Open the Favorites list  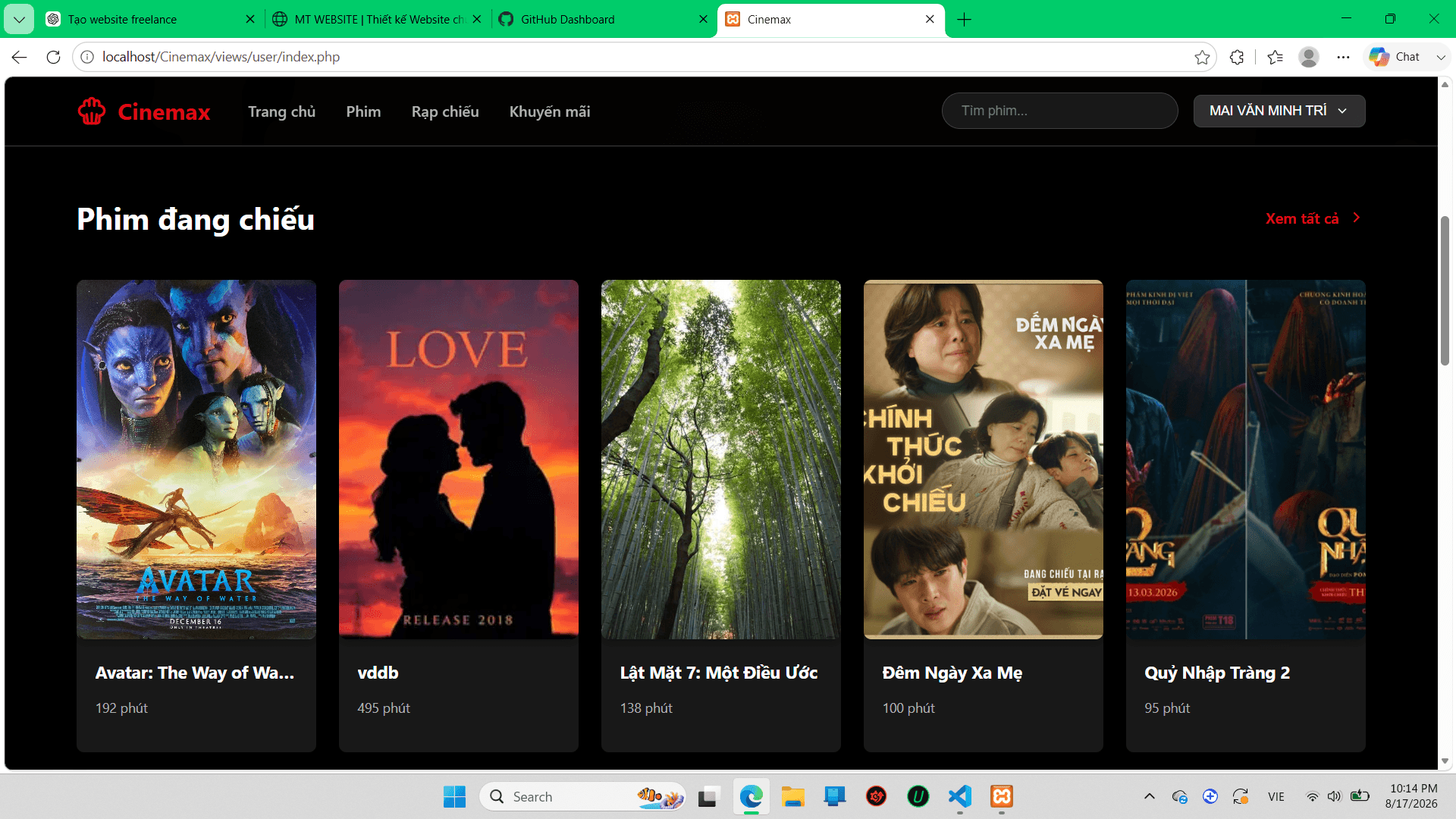(x=1275, y=57)
